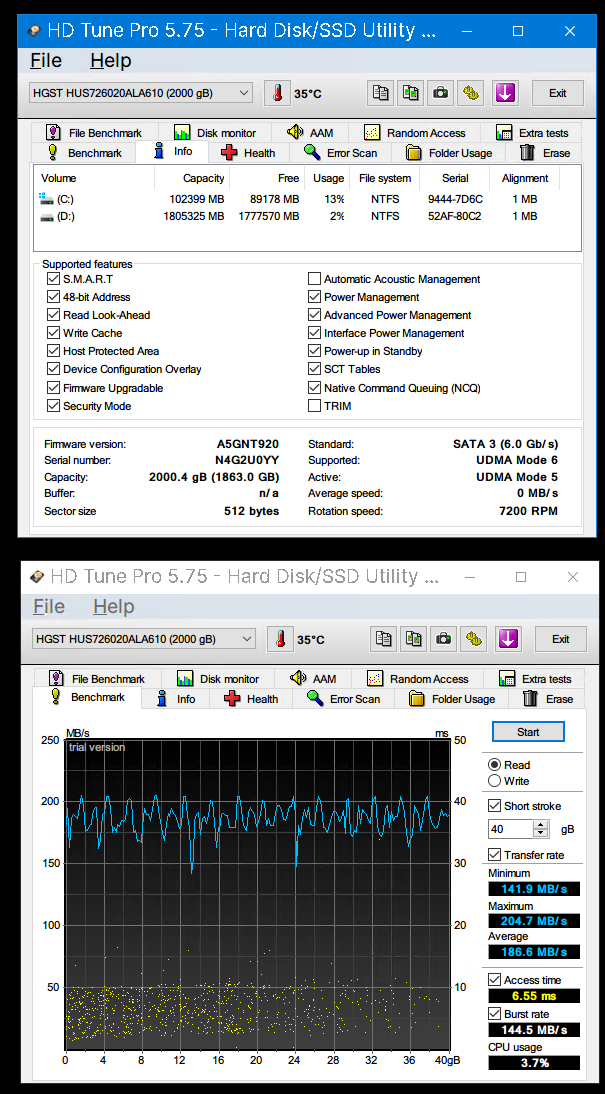Open options gears icon in Benchmark graph window
The height and width of the screenshot is (1094, 605).
tap(474, 639)
